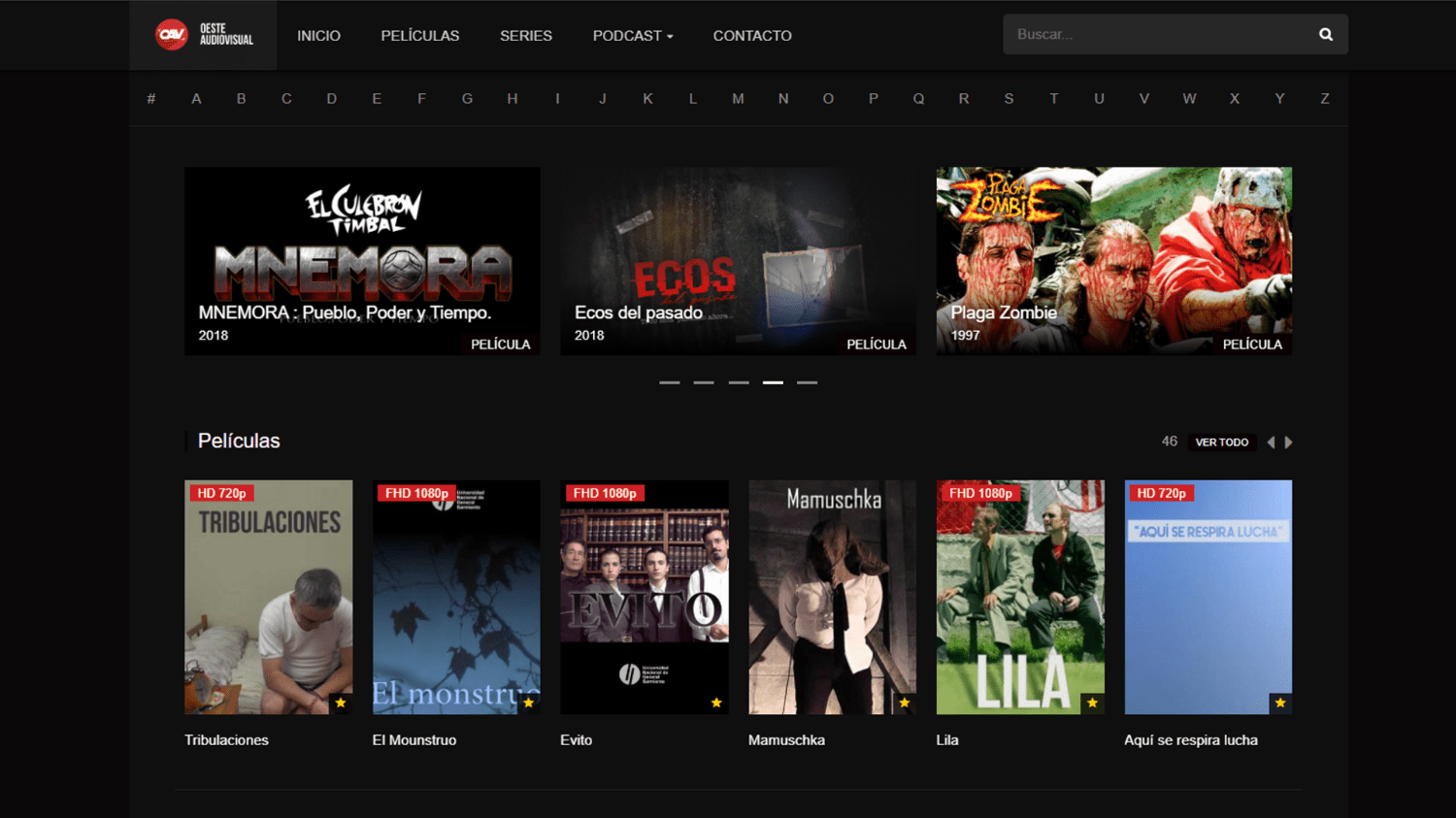Click the Películas section heading

(x=239, y=442)
